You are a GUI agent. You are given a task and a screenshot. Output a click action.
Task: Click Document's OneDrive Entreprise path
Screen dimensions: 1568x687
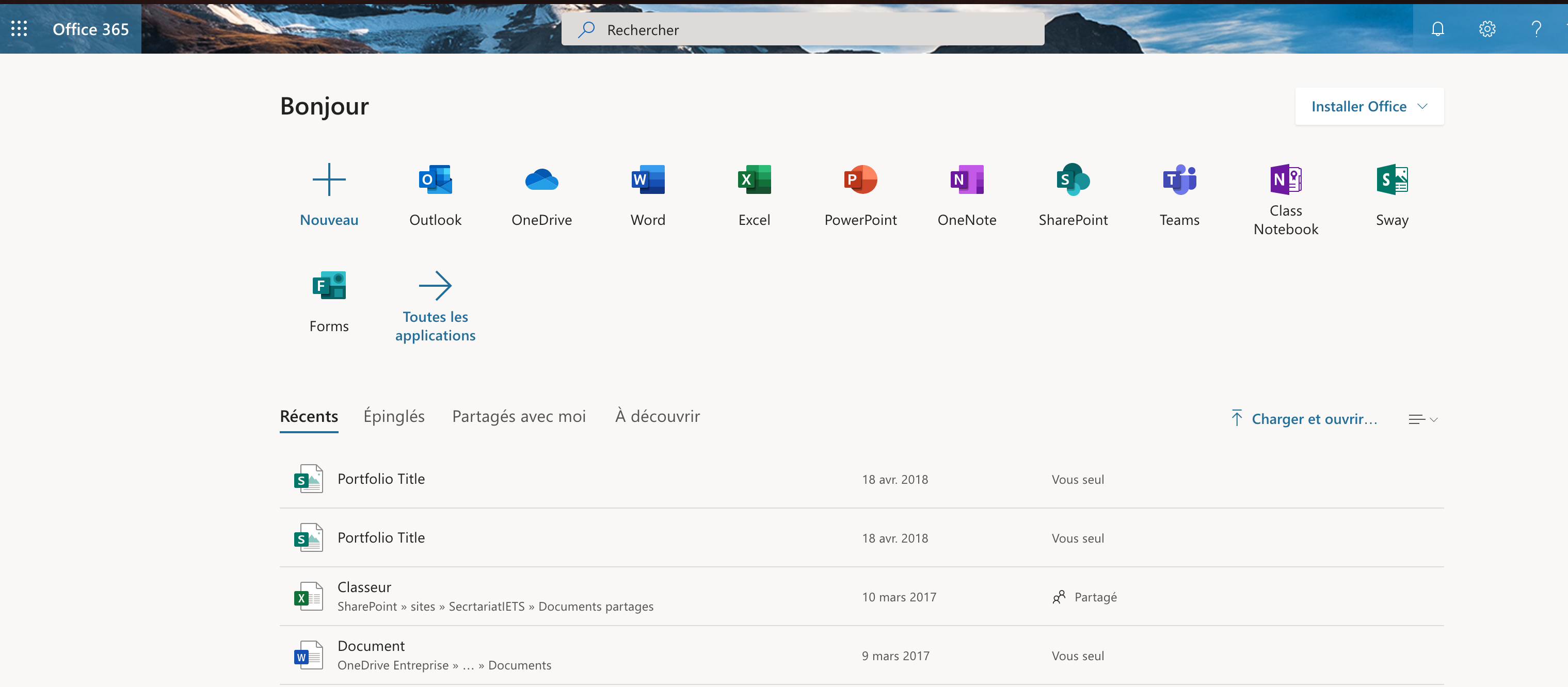pos(444,666)
